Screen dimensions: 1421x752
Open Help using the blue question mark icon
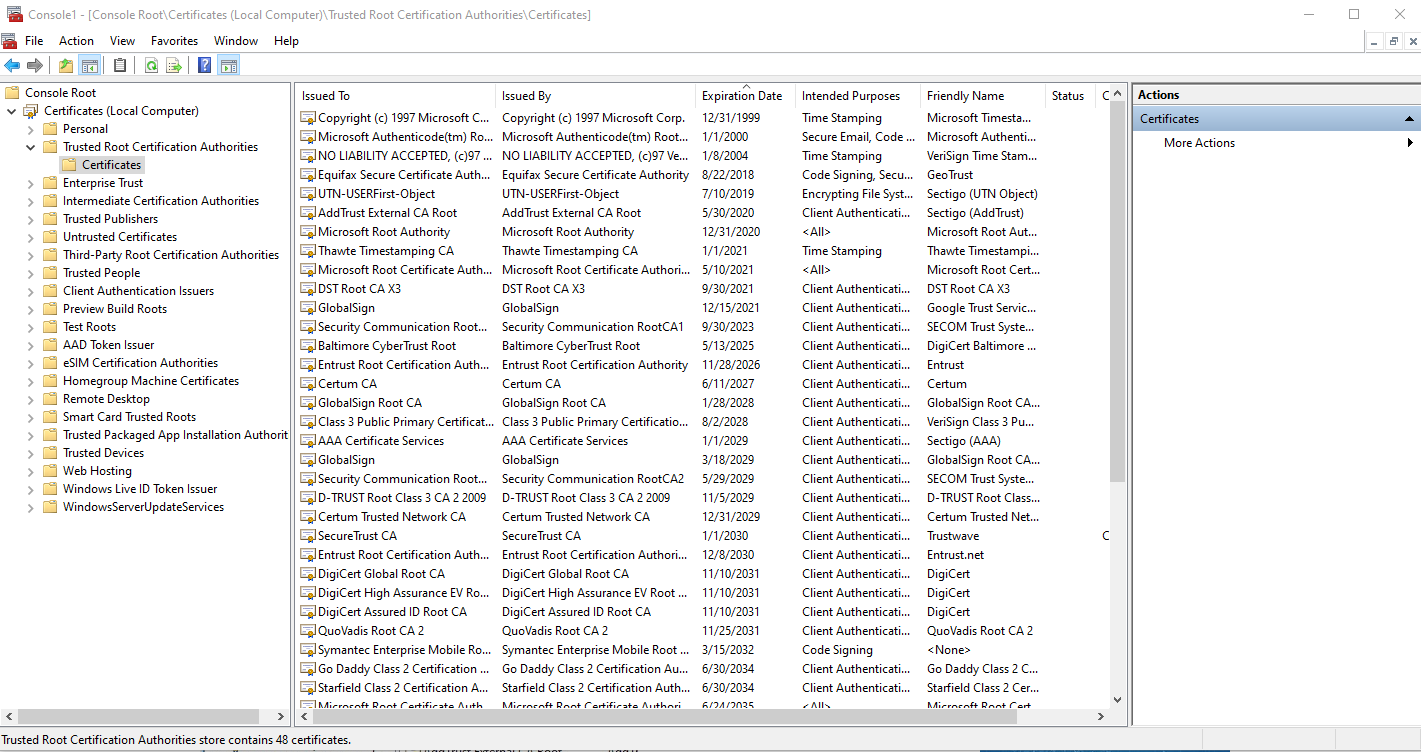pos(203,64)
